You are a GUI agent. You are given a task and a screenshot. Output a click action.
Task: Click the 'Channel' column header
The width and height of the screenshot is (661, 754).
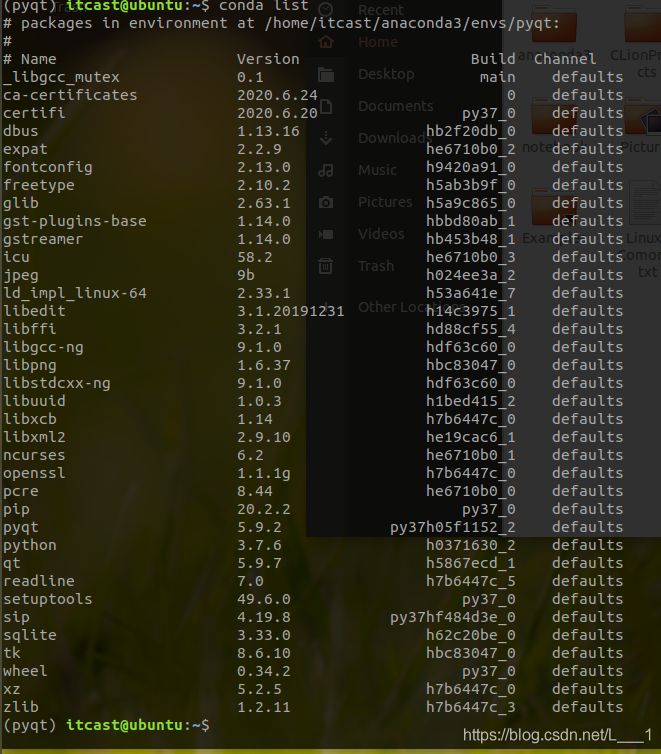click(565, 59)
